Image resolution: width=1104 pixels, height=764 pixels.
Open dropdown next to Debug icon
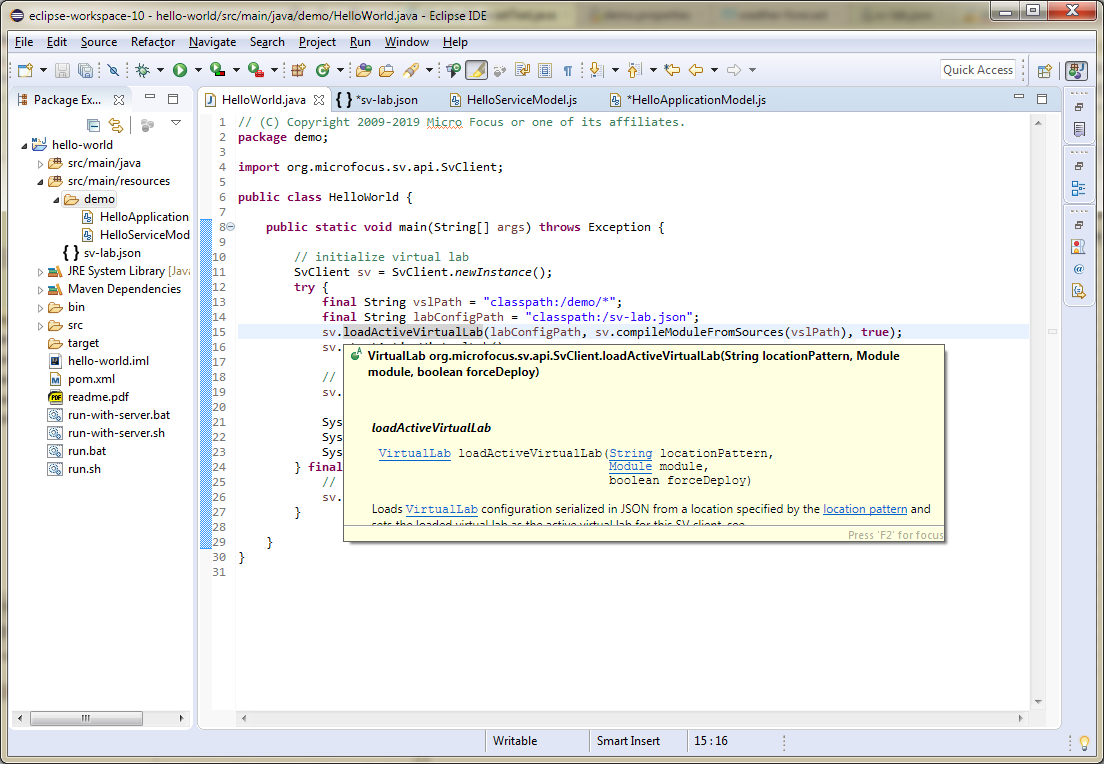(x=161, y=70)
